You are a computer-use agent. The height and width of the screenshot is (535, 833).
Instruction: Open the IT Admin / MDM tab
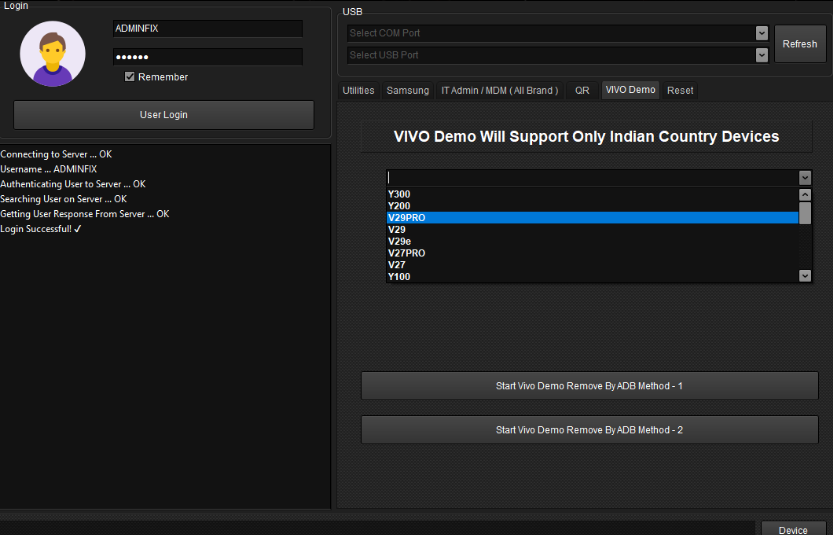coord(499,90)
